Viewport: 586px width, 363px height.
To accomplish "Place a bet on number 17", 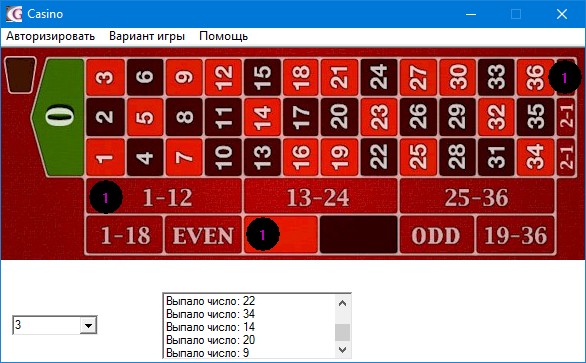I will tap(300, 117).
